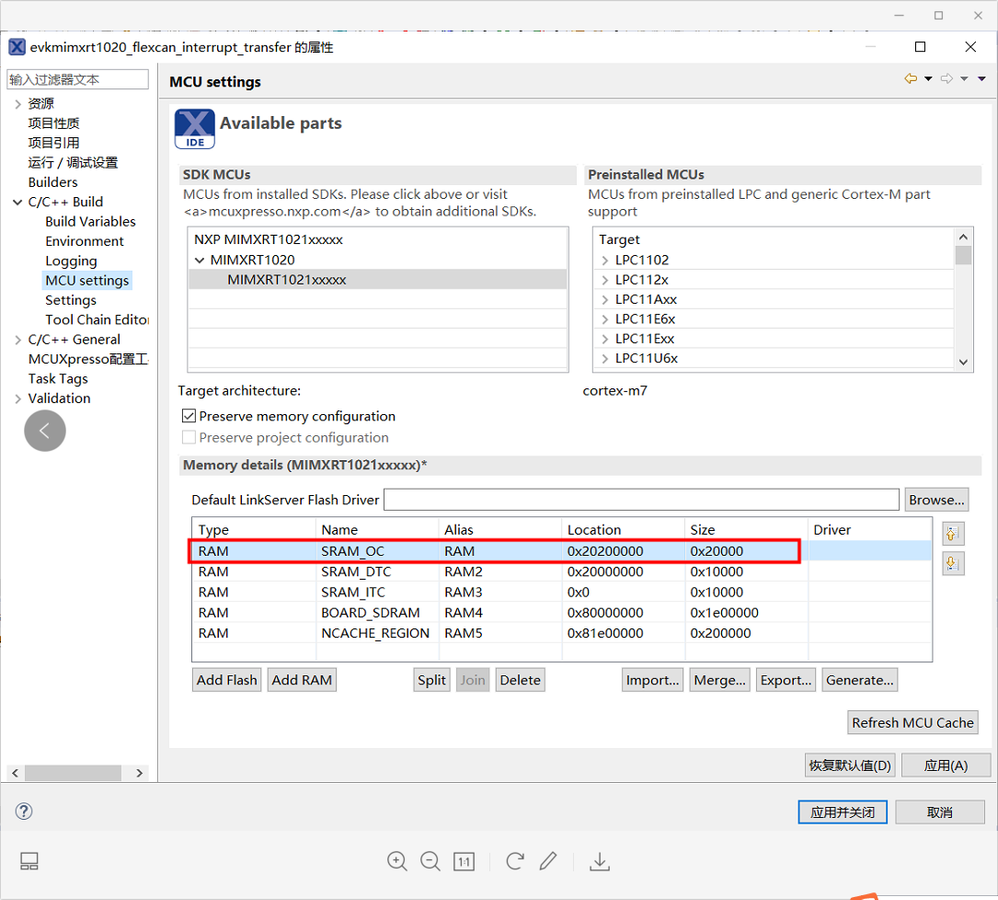Click the zoom in magnifier icon
Screen dimensions: 998x900
tap(397, 861)
